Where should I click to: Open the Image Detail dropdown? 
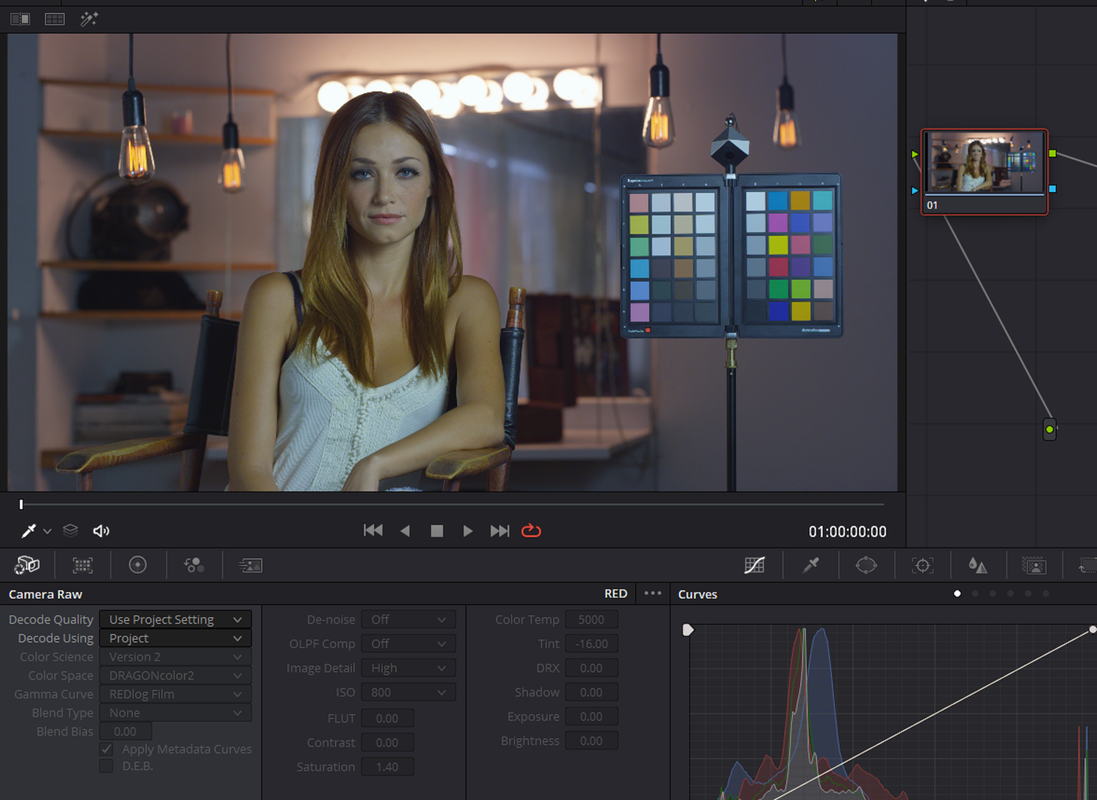pos(409,668)
